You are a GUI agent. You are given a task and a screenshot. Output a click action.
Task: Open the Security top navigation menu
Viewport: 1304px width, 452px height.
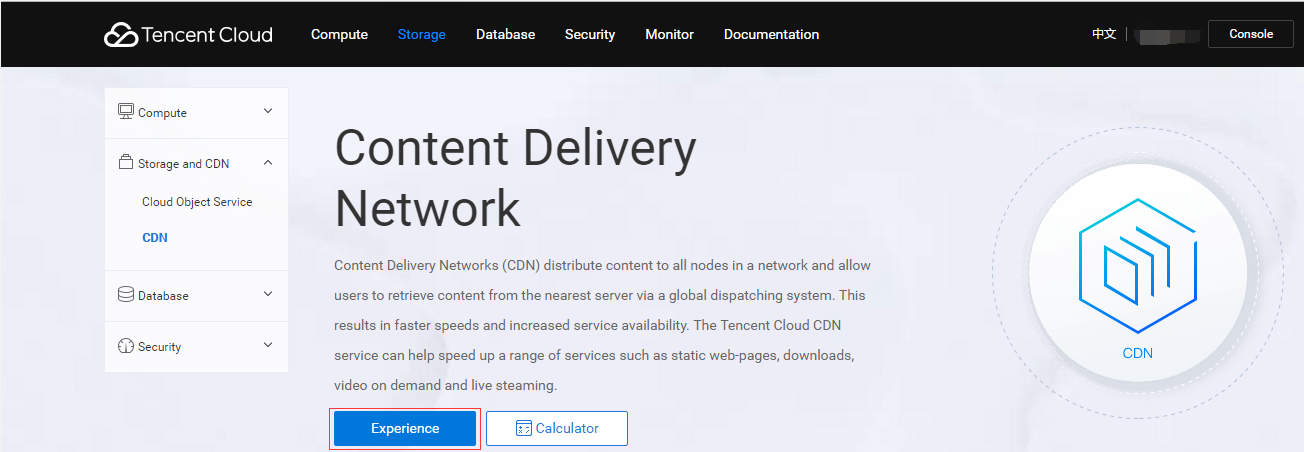[590, 34]
